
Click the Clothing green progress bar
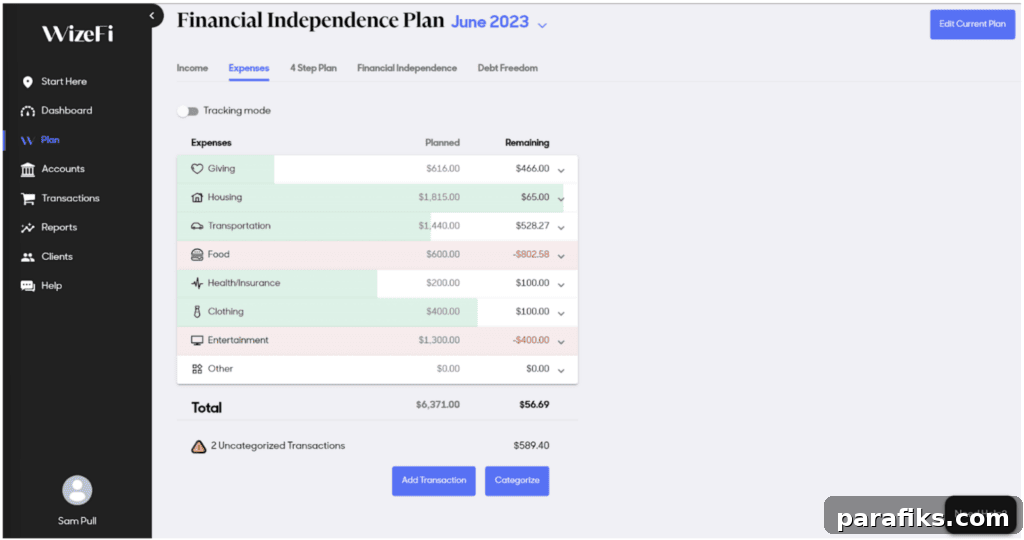[327, 312]
